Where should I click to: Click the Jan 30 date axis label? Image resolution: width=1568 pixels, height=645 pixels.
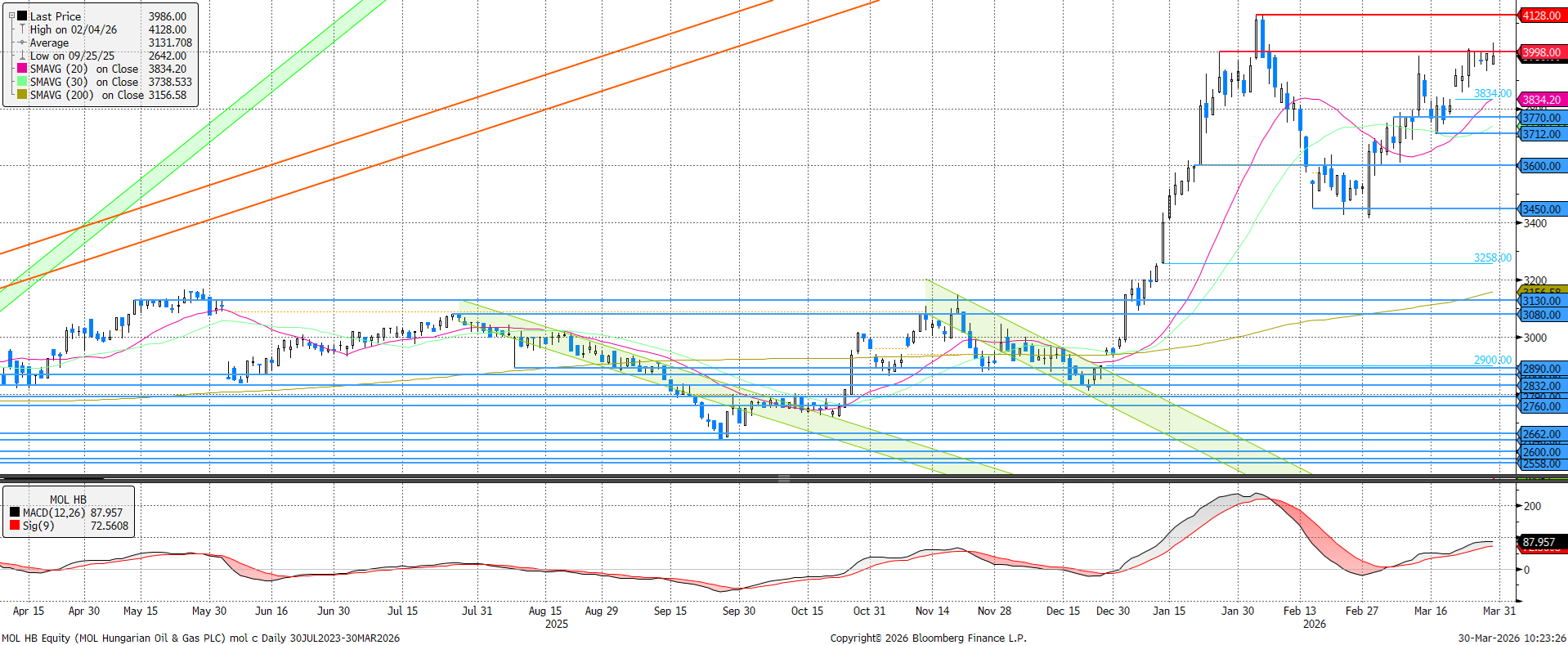click(1237, 611)
